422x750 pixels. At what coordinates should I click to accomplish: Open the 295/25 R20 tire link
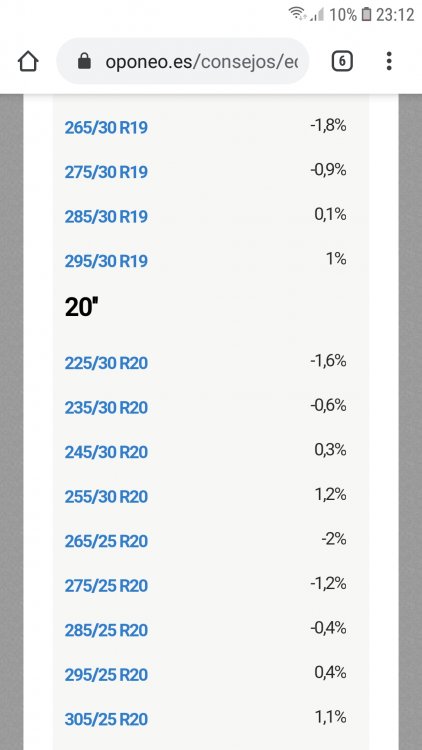coord(106,674)
